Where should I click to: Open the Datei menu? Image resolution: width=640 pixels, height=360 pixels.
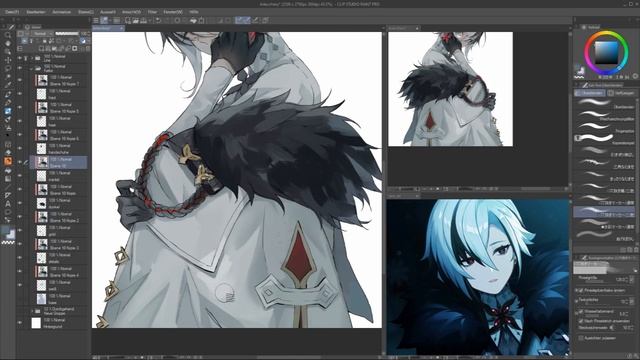(12, 12)
